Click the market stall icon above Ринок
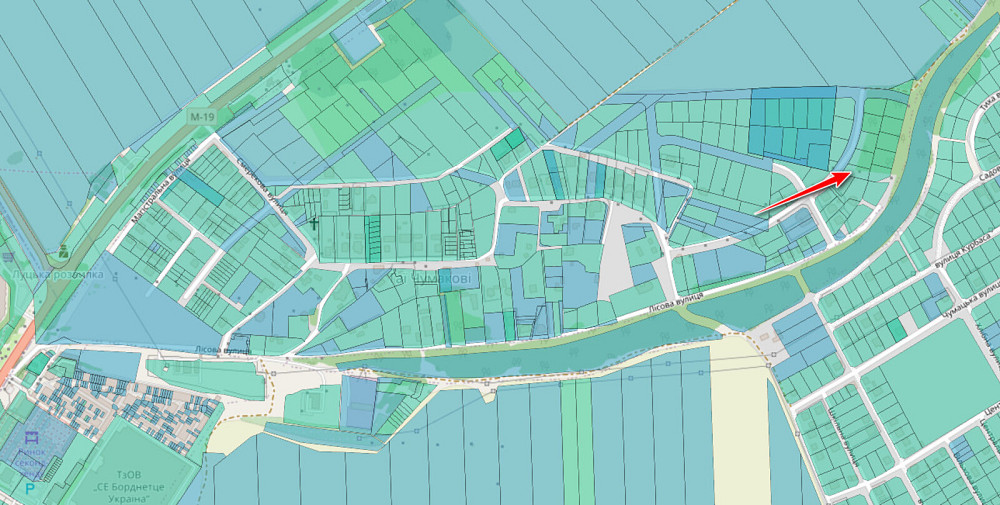The width and height of the screenshot is (1000, 505). (x=31, y=438)
